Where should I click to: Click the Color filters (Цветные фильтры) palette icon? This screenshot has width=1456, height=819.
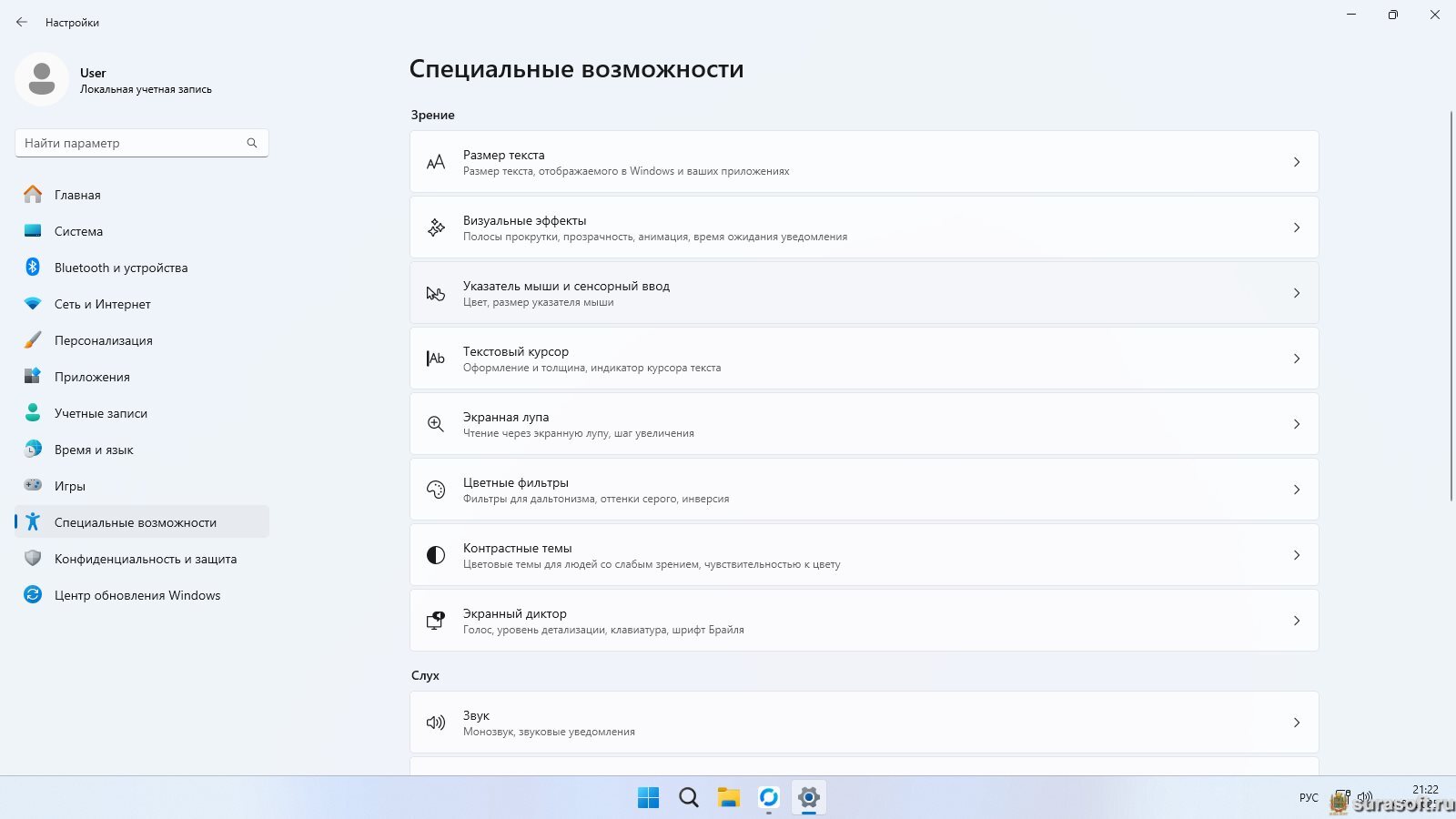point(436,490)
